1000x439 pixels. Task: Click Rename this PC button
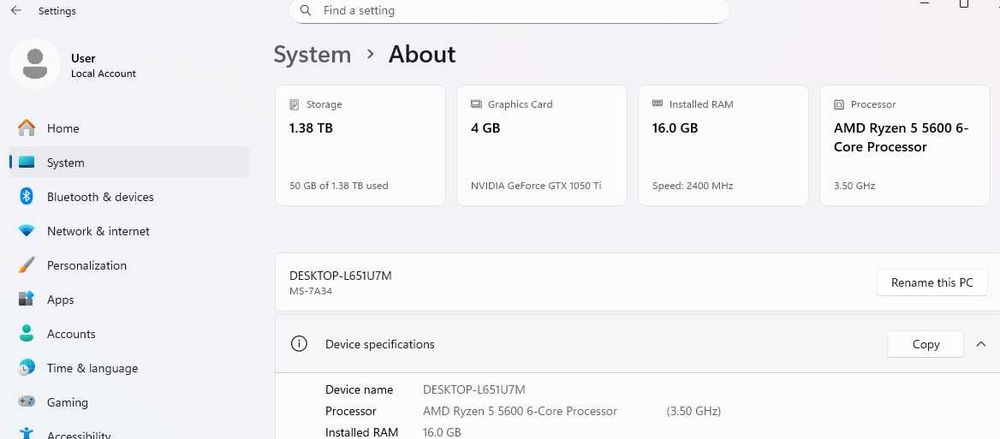coord(932,282)
